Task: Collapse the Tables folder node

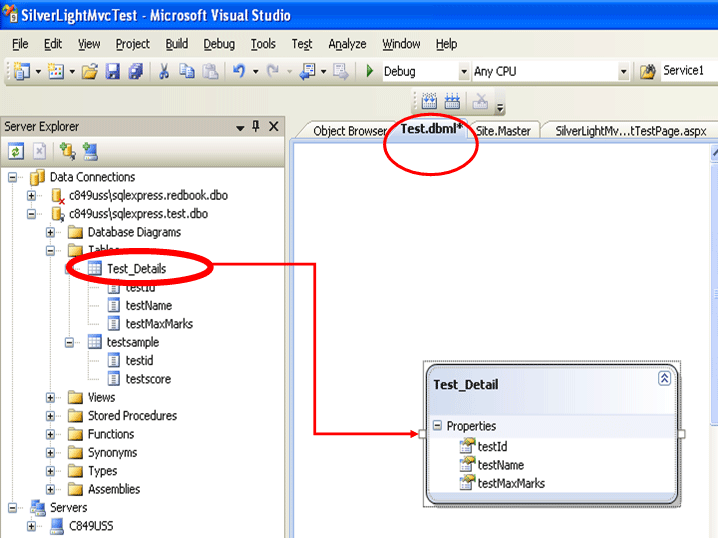Action: point(50,250)
